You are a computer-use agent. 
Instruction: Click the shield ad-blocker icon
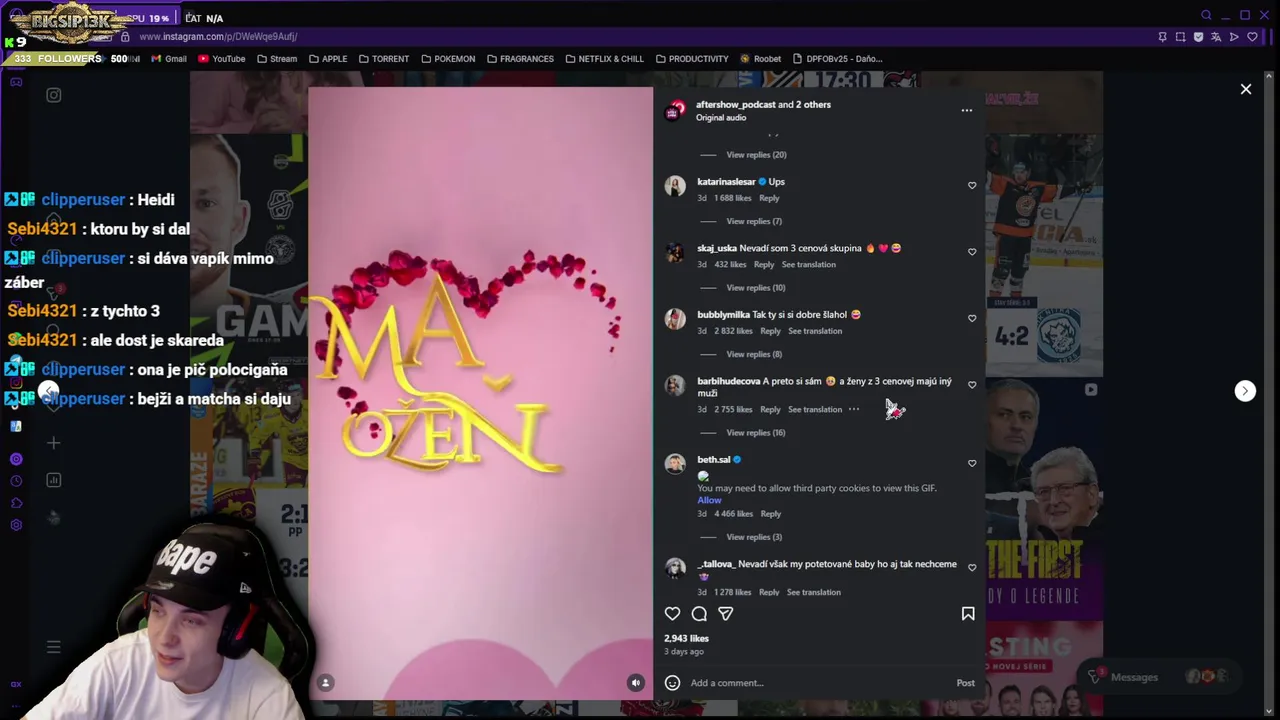point(1198,37)
